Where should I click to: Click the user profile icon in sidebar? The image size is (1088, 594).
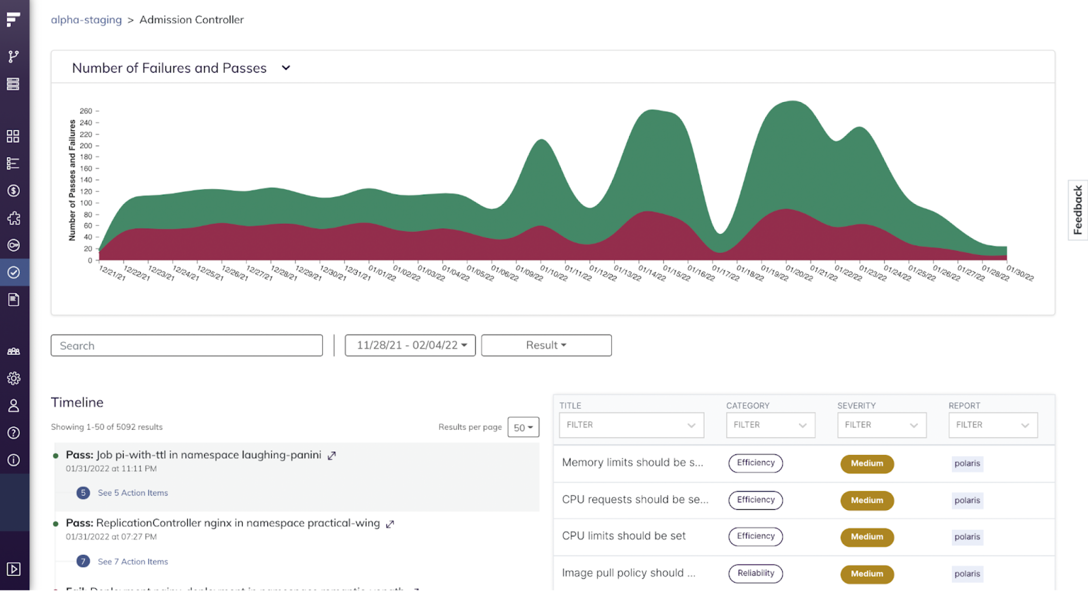(13, 406)
